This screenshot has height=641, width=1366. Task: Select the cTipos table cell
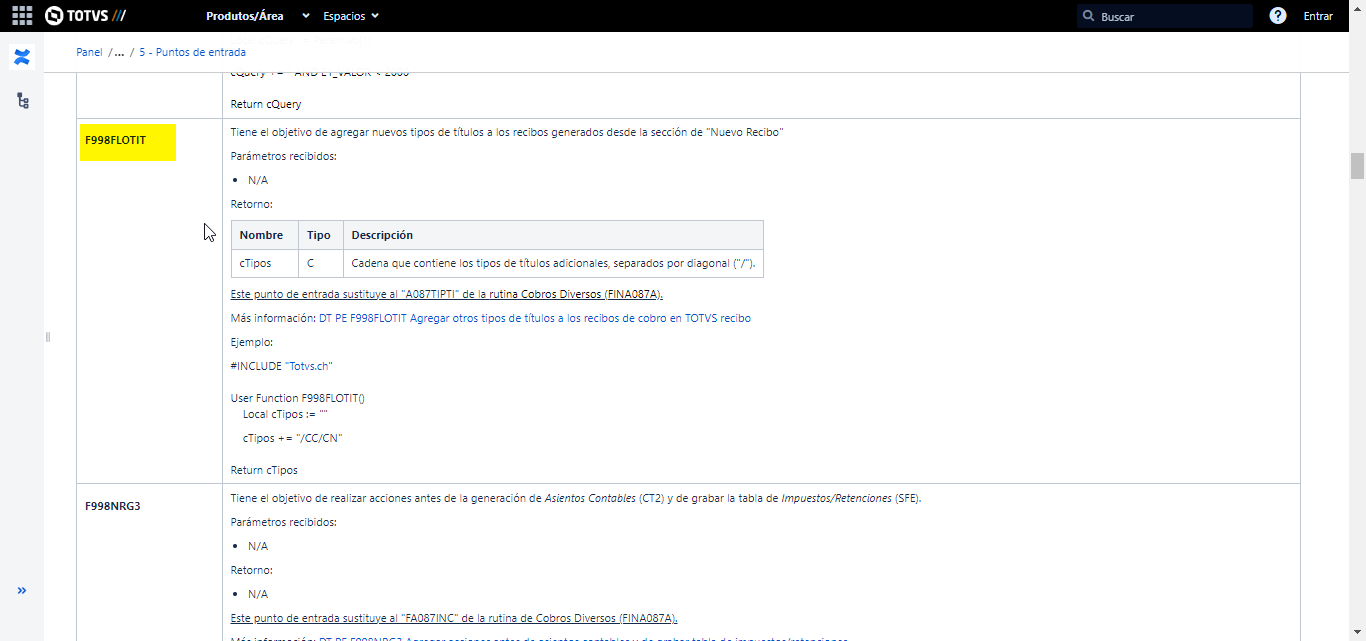[264, 264]
